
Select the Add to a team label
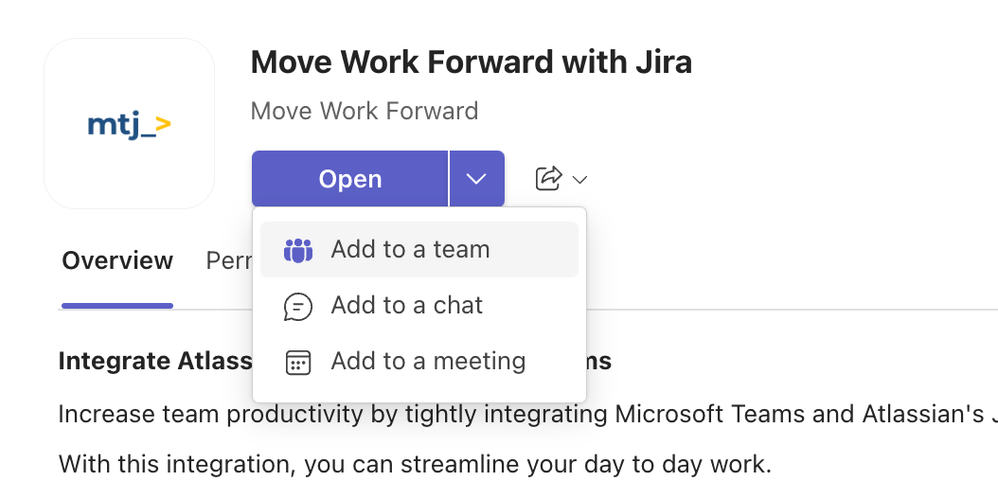[x=411, y=249]
